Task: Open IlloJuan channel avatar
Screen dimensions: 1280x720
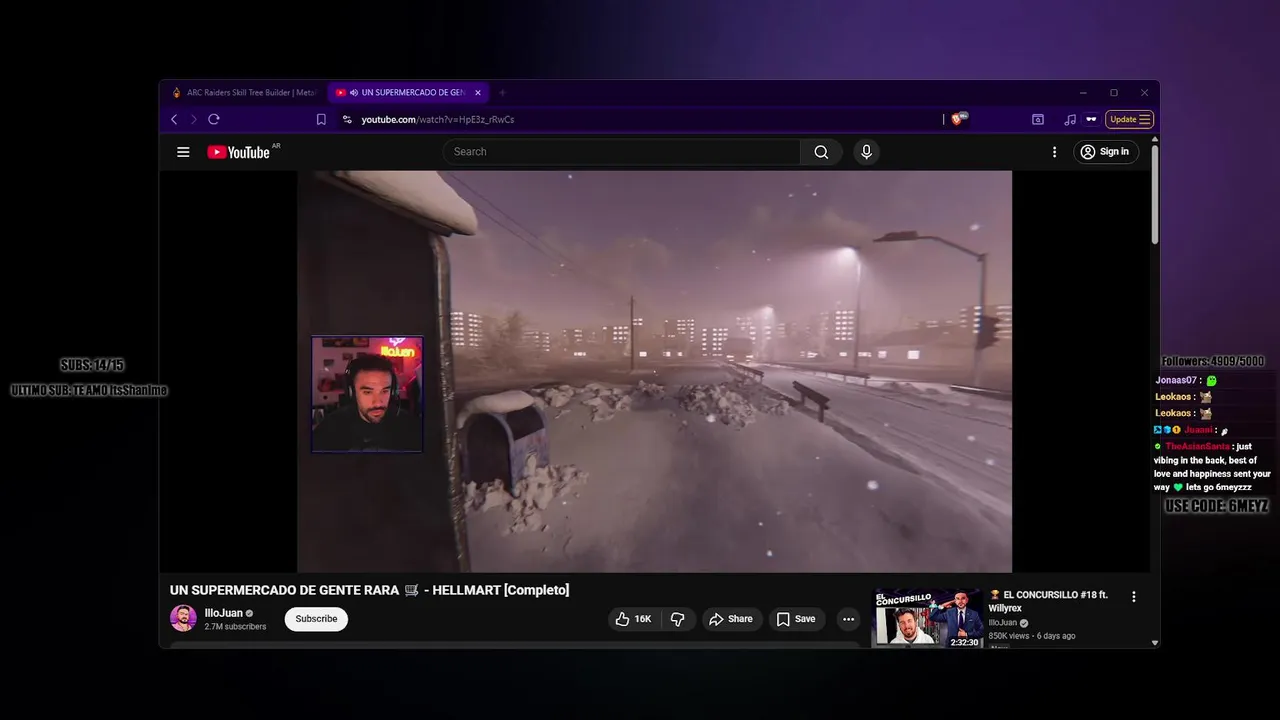Action: click(x=183, y=618)
